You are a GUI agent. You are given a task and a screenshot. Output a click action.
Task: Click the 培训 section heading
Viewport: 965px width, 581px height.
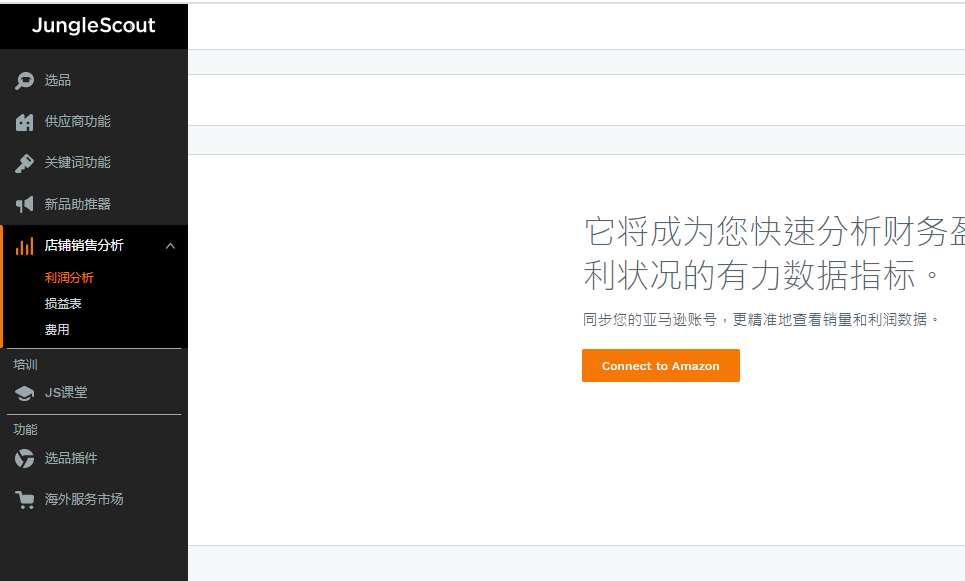click(25, 364)
